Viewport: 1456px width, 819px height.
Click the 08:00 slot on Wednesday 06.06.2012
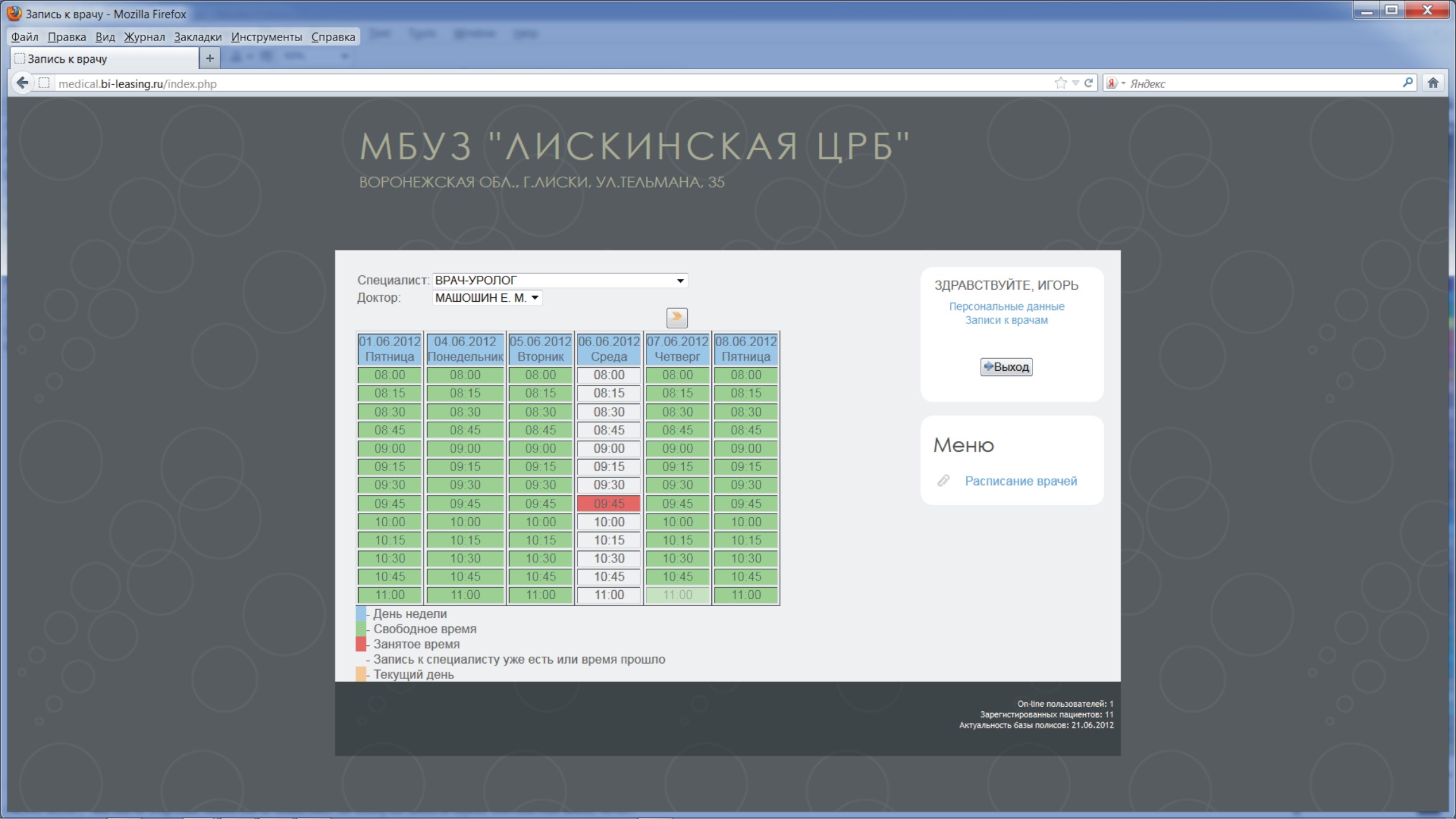pyautogui.click(x=609, y=375)
